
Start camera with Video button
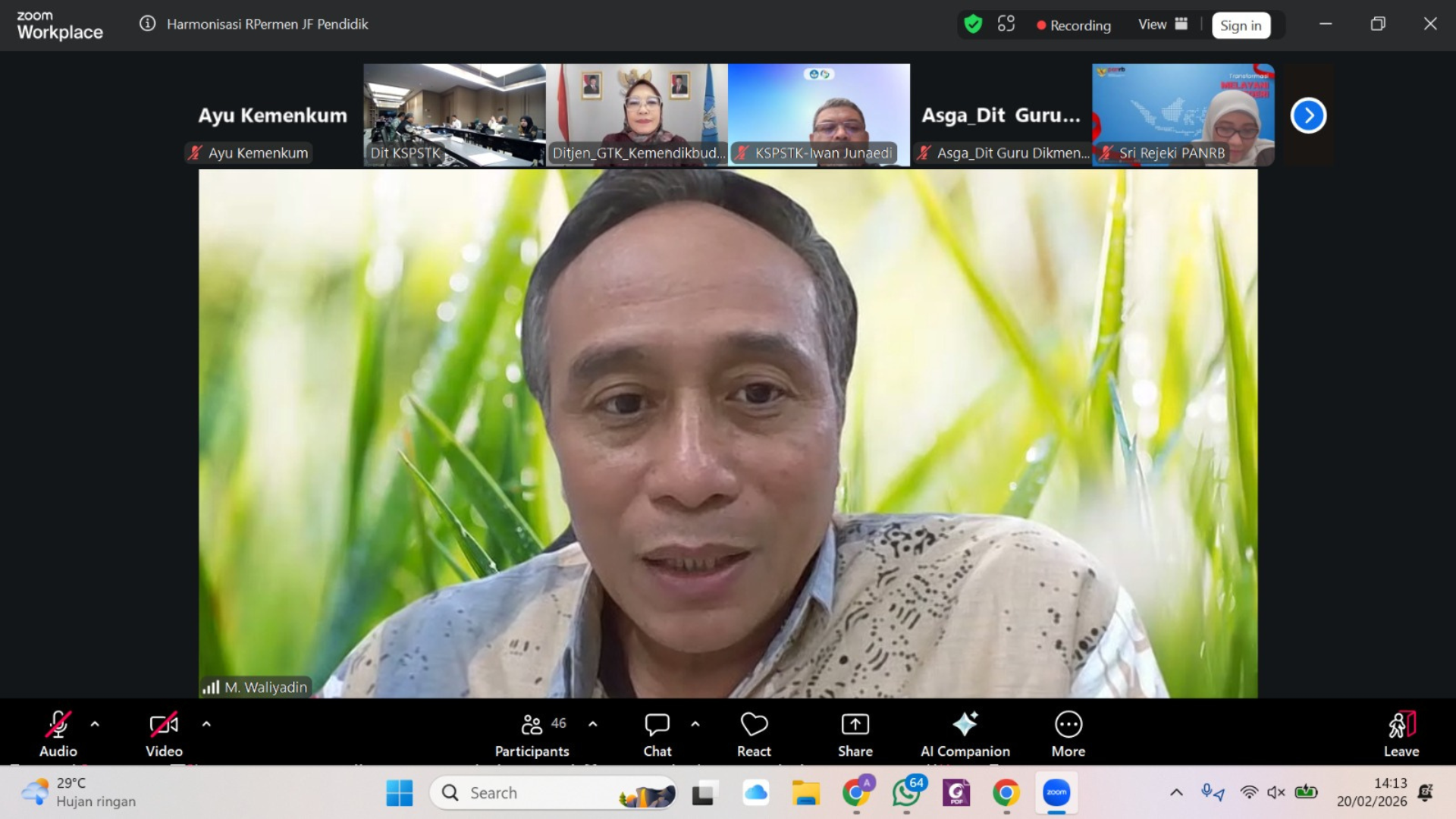pyautogui.click(x=164, y=725)
